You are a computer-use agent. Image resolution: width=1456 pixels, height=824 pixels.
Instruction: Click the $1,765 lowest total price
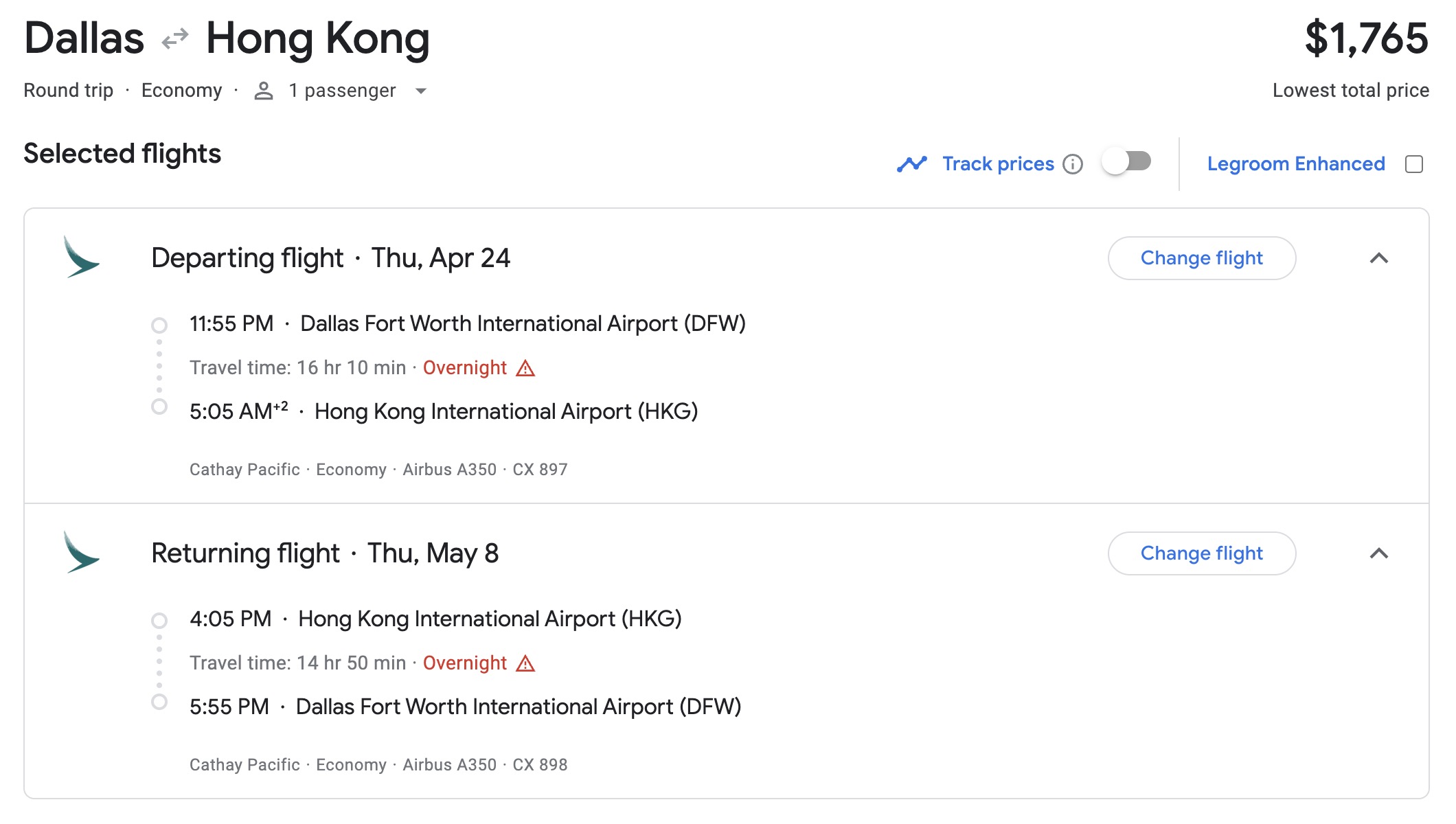click(1366, 38)
